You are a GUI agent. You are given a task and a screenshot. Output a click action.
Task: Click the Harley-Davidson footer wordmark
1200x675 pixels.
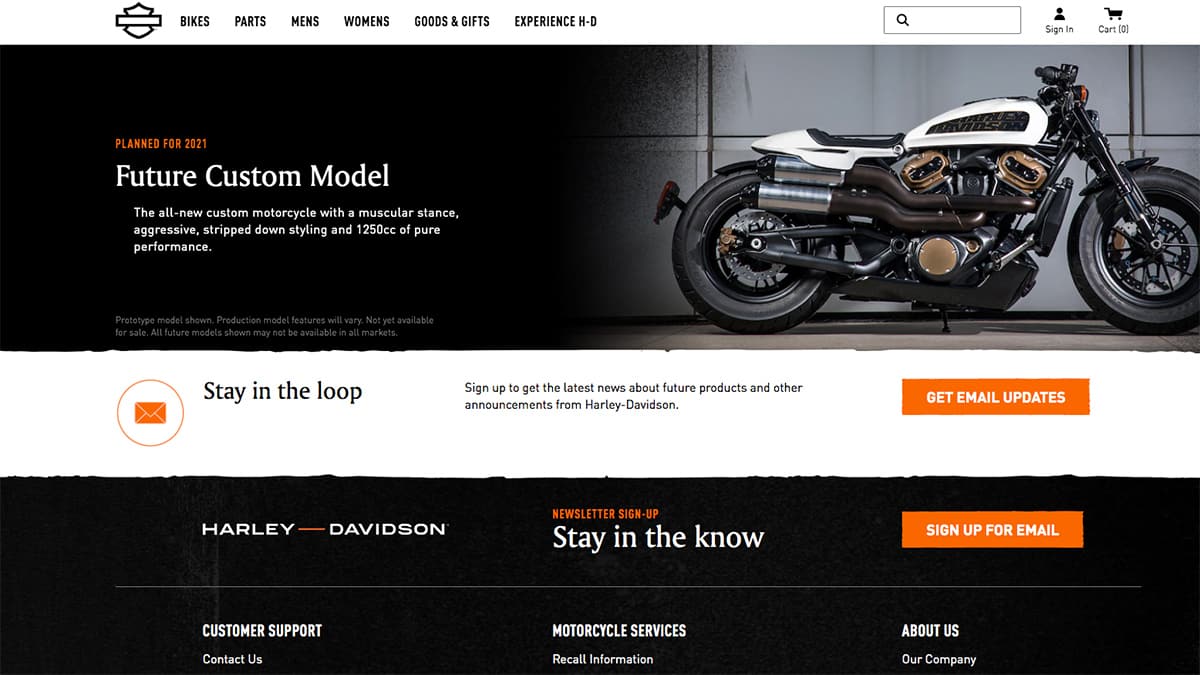(x=325, y=529)
